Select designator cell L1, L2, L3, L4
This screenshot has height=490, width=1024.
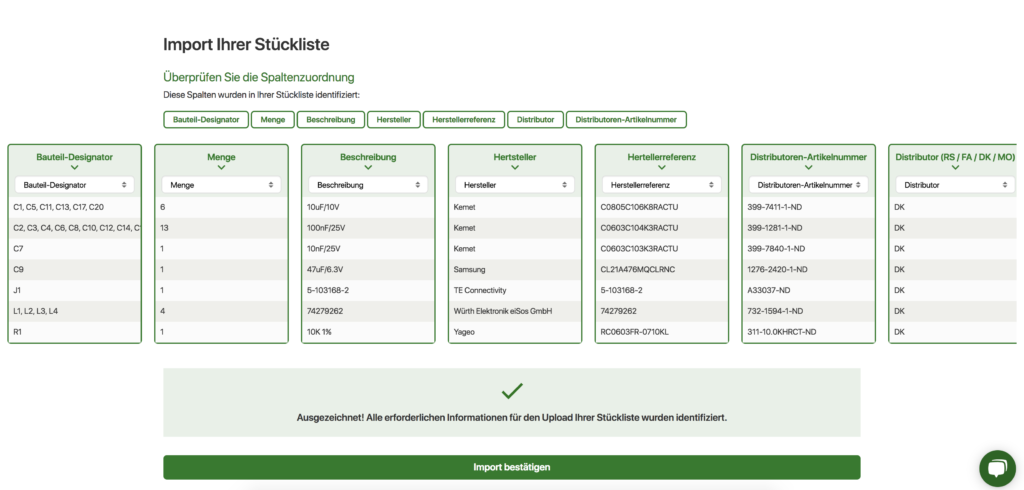coord(74,311)
